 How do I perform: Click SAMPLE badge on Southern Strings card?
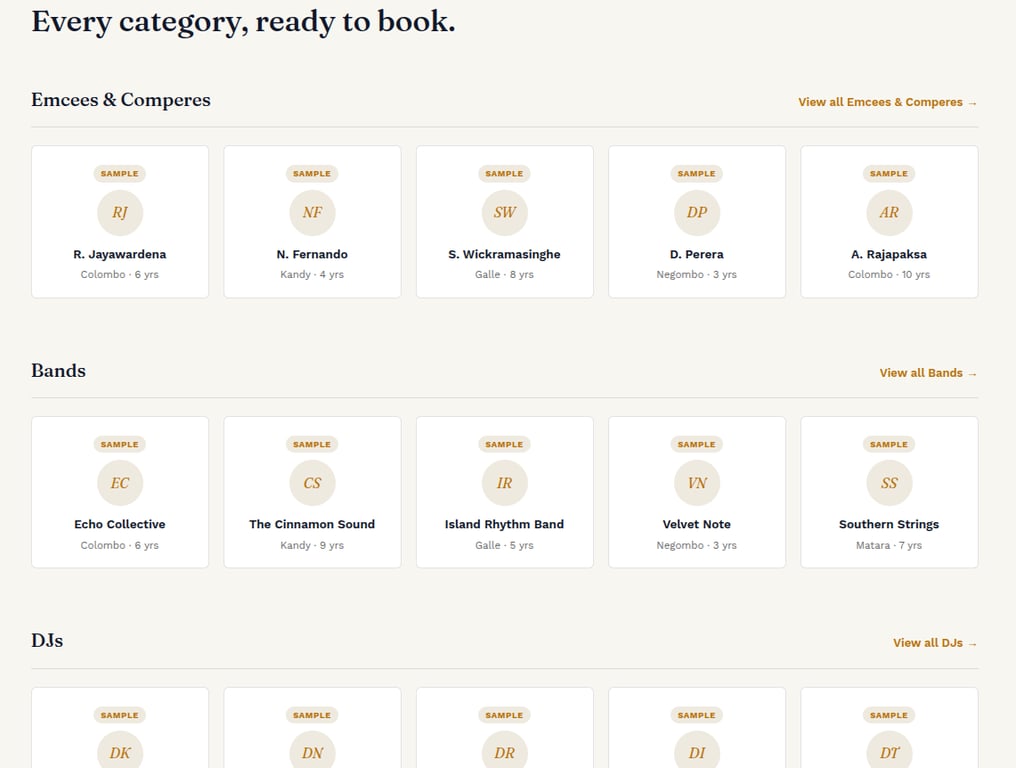point(889,445)
